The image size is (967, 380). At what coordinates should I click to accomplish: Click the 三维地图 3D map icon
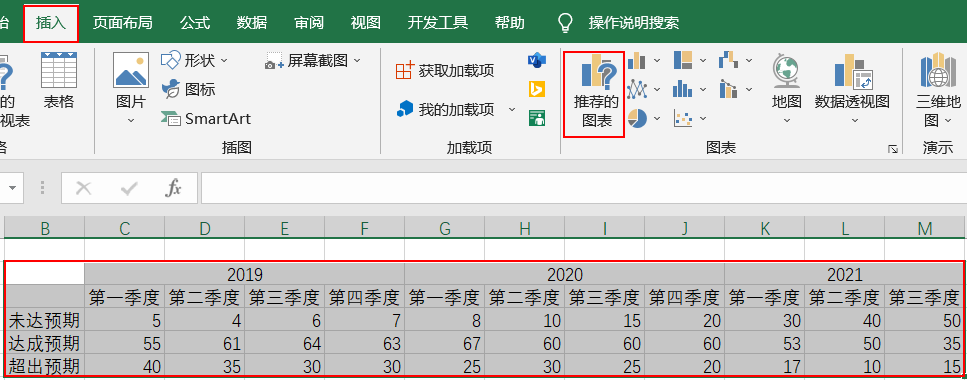point(938,70)
